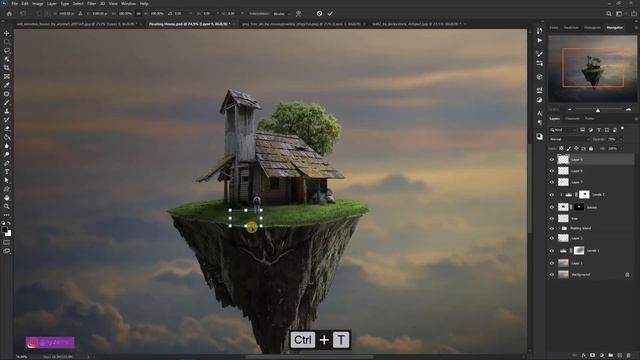
Task: Select the Blur tool
Action: pyautogui.click(x=7, y=145)
